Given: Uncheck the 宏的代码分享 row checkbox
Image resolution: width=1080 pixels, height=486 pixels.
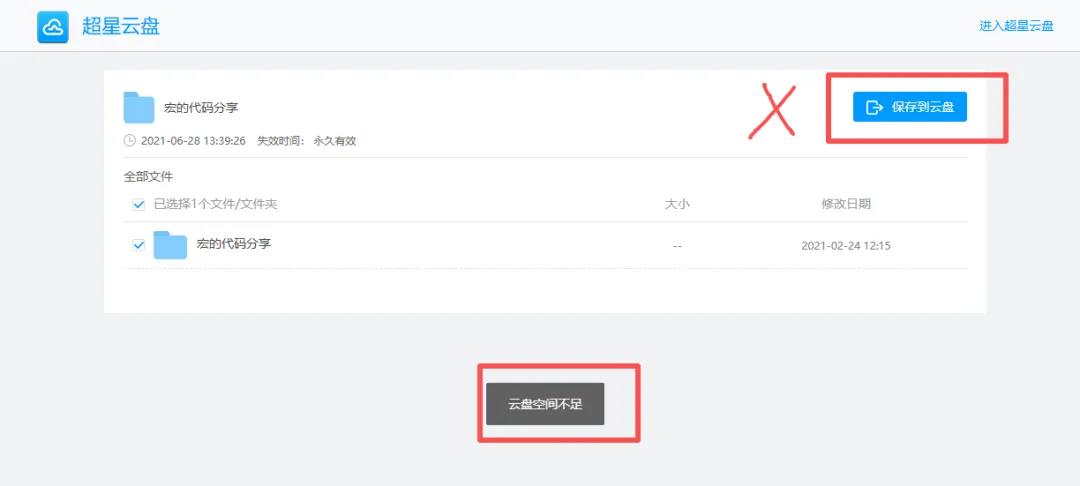Looking at the screenshot, I should click(138, 245).
